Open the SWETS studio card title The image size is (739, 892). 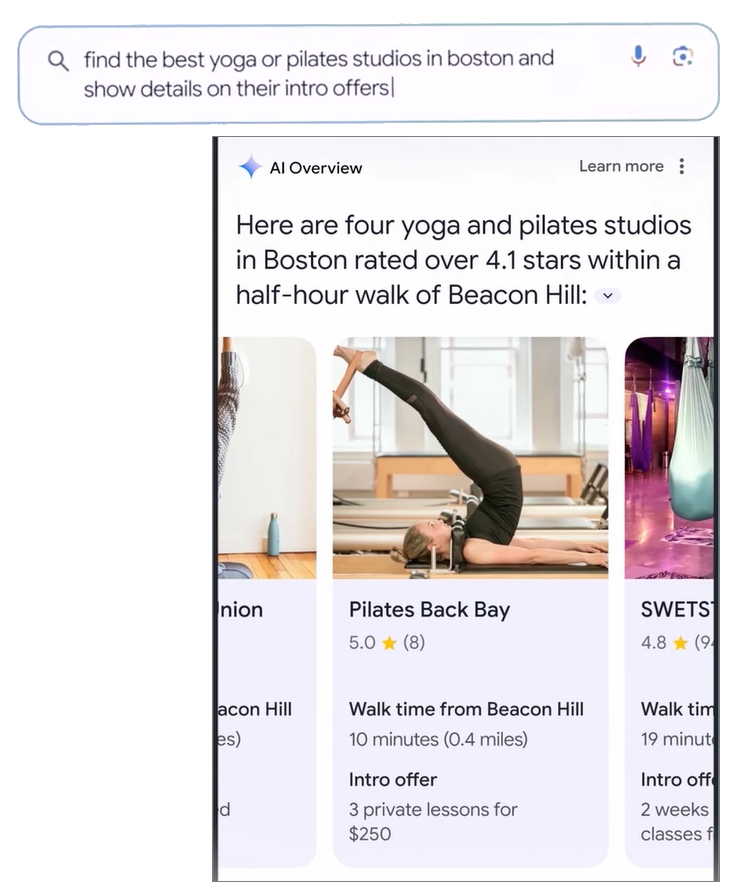(x=676, y=609)
